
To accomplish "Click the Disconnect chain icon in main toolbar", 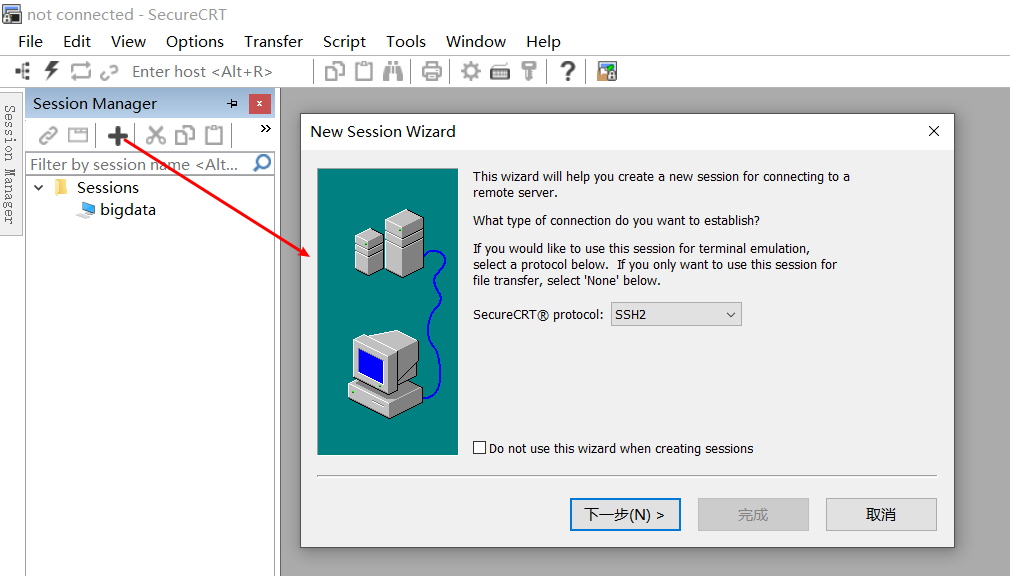I will click(x=109, y=72).
